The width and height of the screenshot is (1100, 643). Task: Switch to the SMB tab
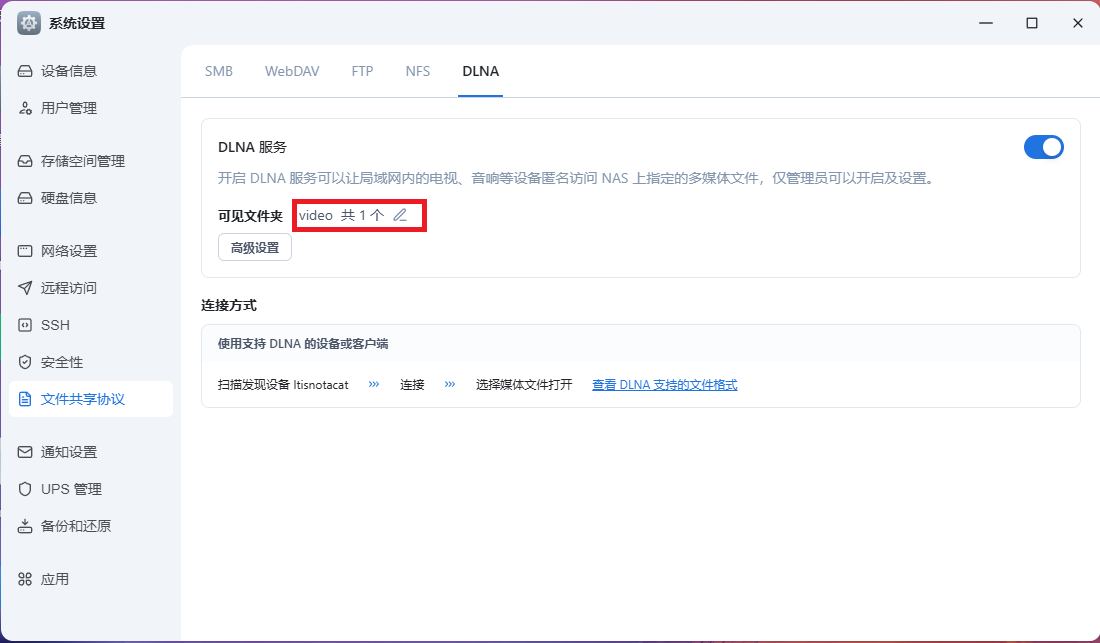pyautogui.click(x=219, y=72)
